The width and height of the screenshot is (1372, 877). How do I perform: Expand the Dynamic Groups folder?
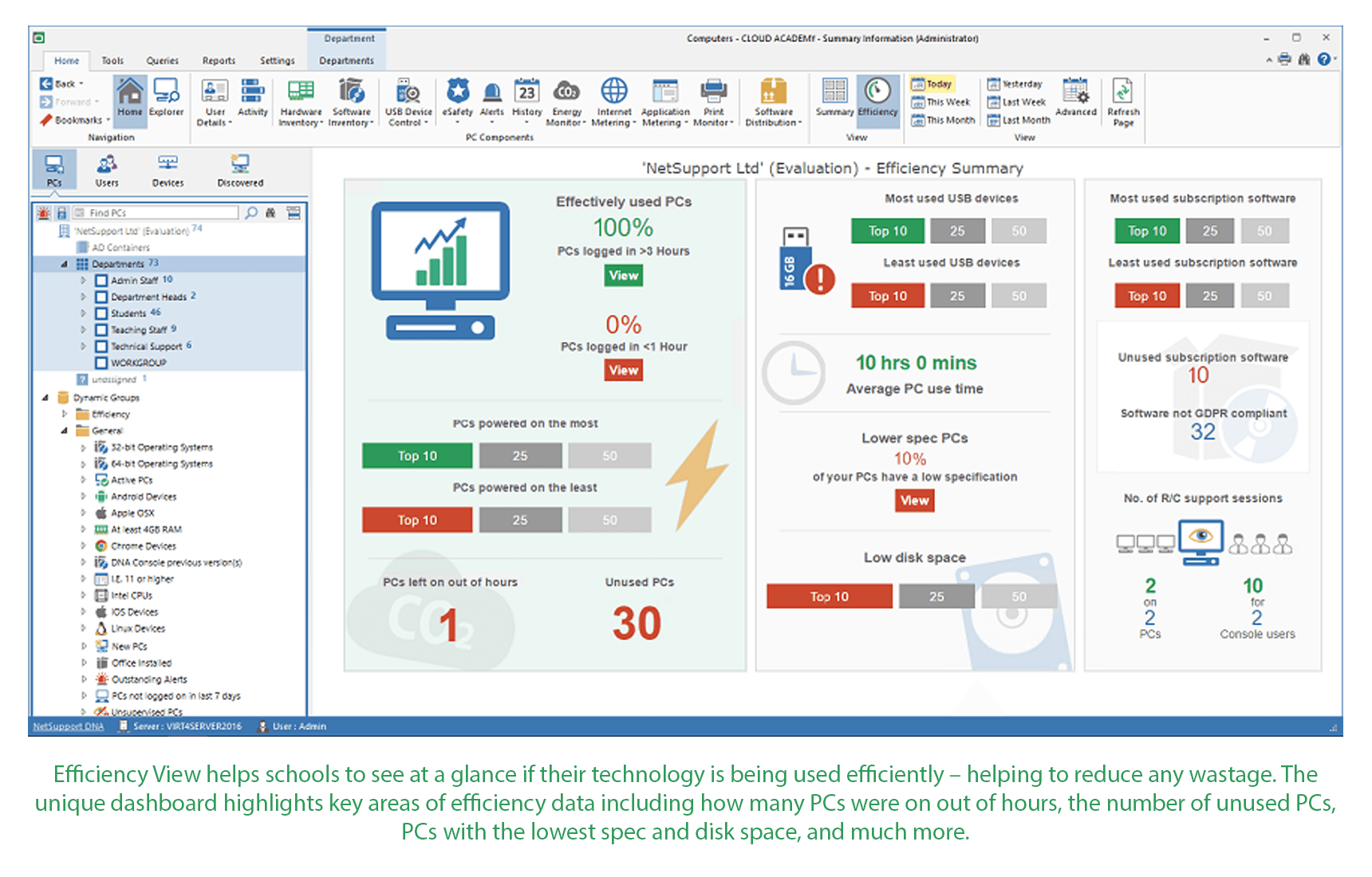46,397
